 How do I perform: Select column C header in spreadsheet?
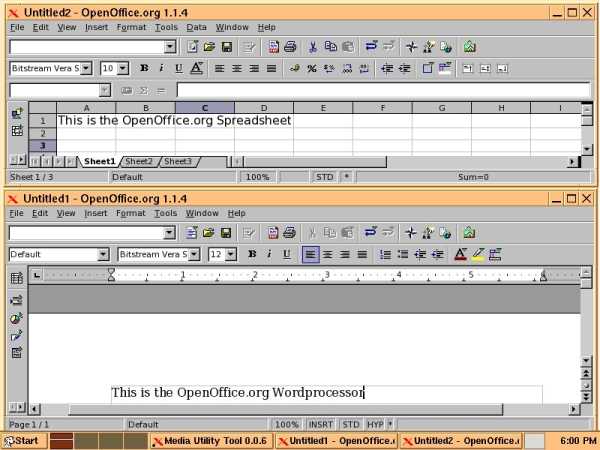pos(205,108)
